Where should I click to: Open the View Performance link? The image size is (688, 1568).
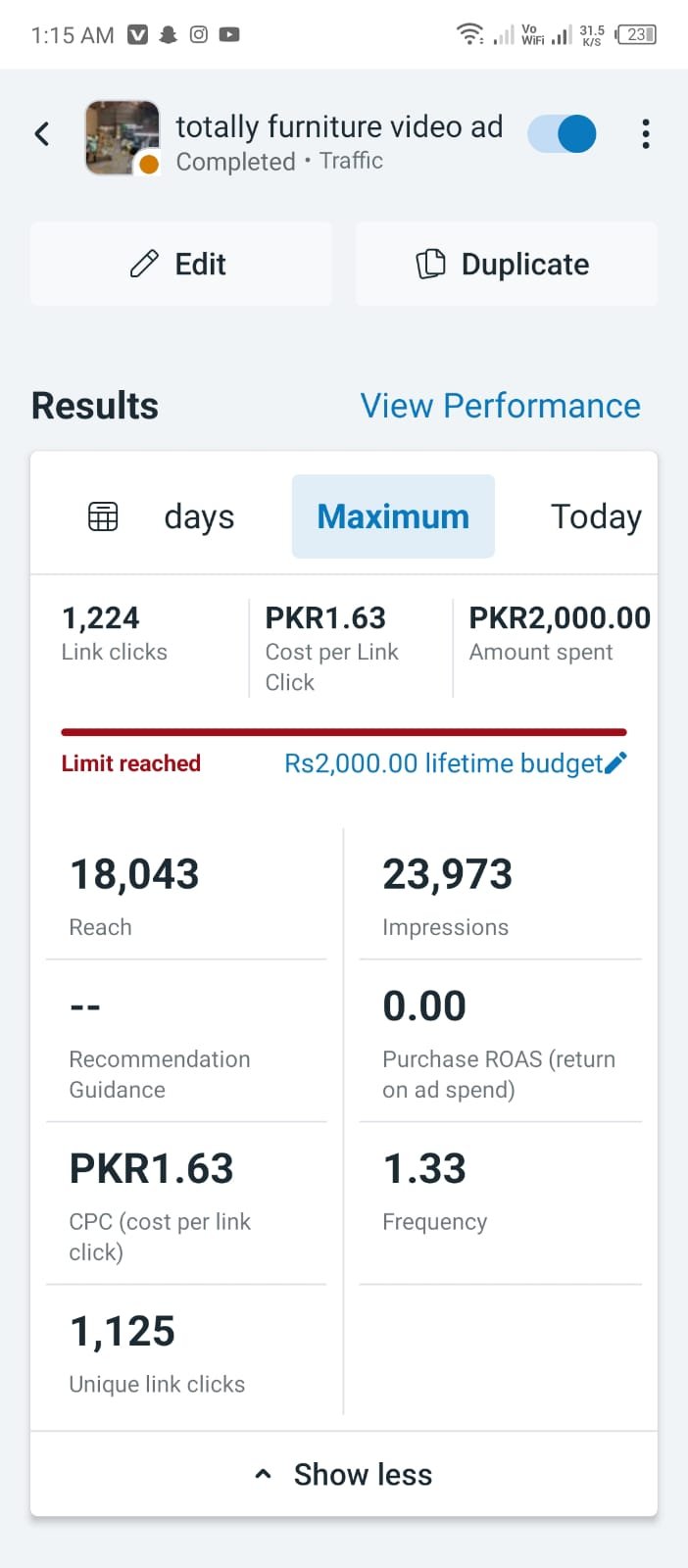coord(500,406)
